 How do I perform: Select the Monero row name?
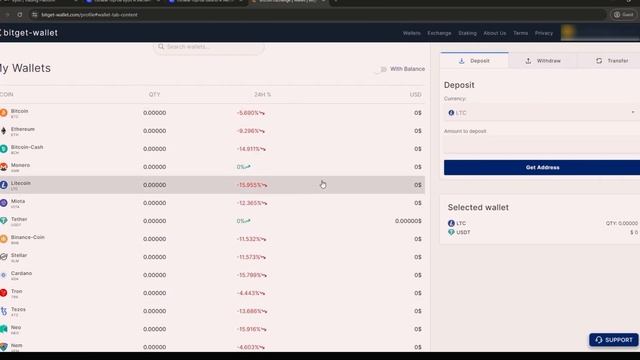[20, 165]
